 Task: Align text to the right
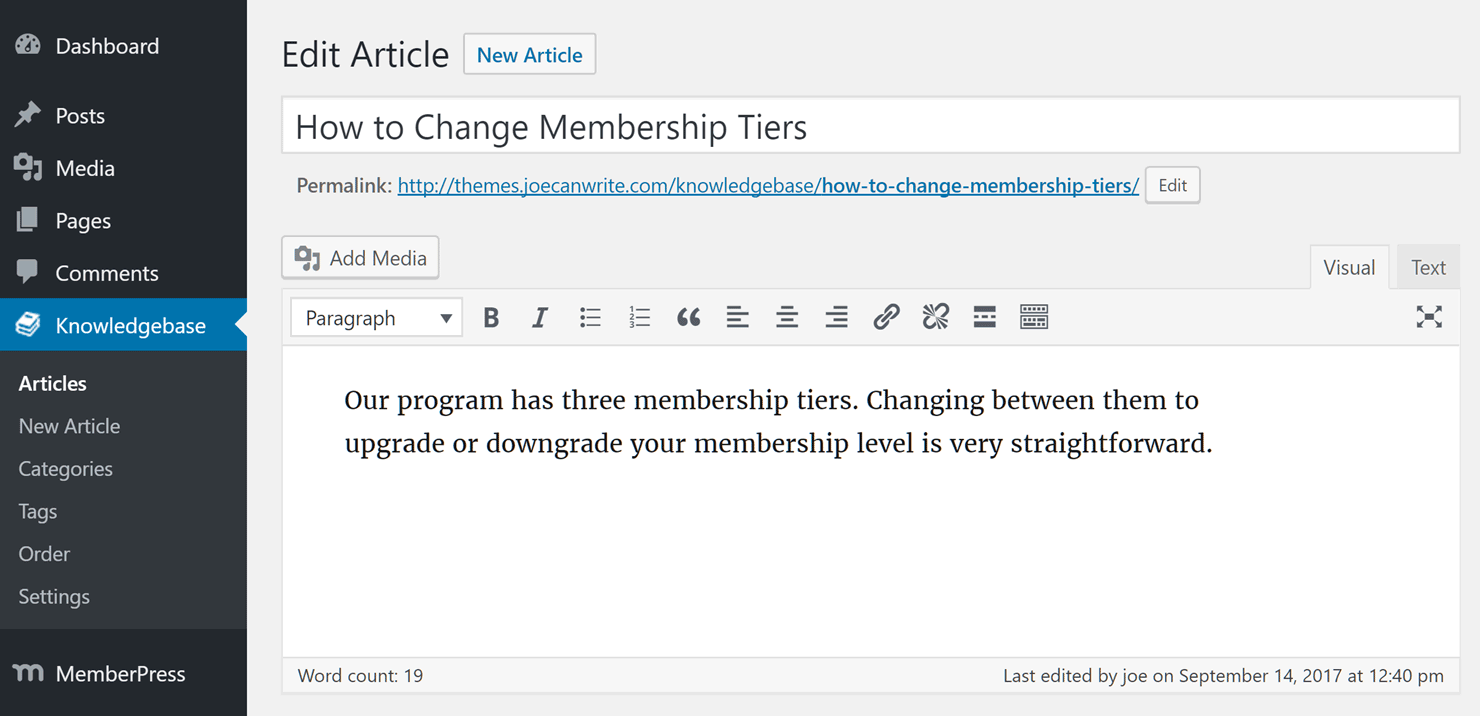(x=836, y=318)
